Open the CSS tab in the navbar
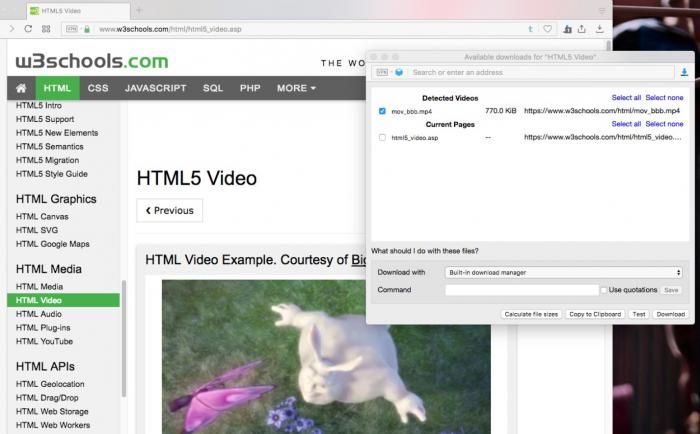Image resolution: width=700 pixels, height=434 pixels. click(x=98, y=88)
